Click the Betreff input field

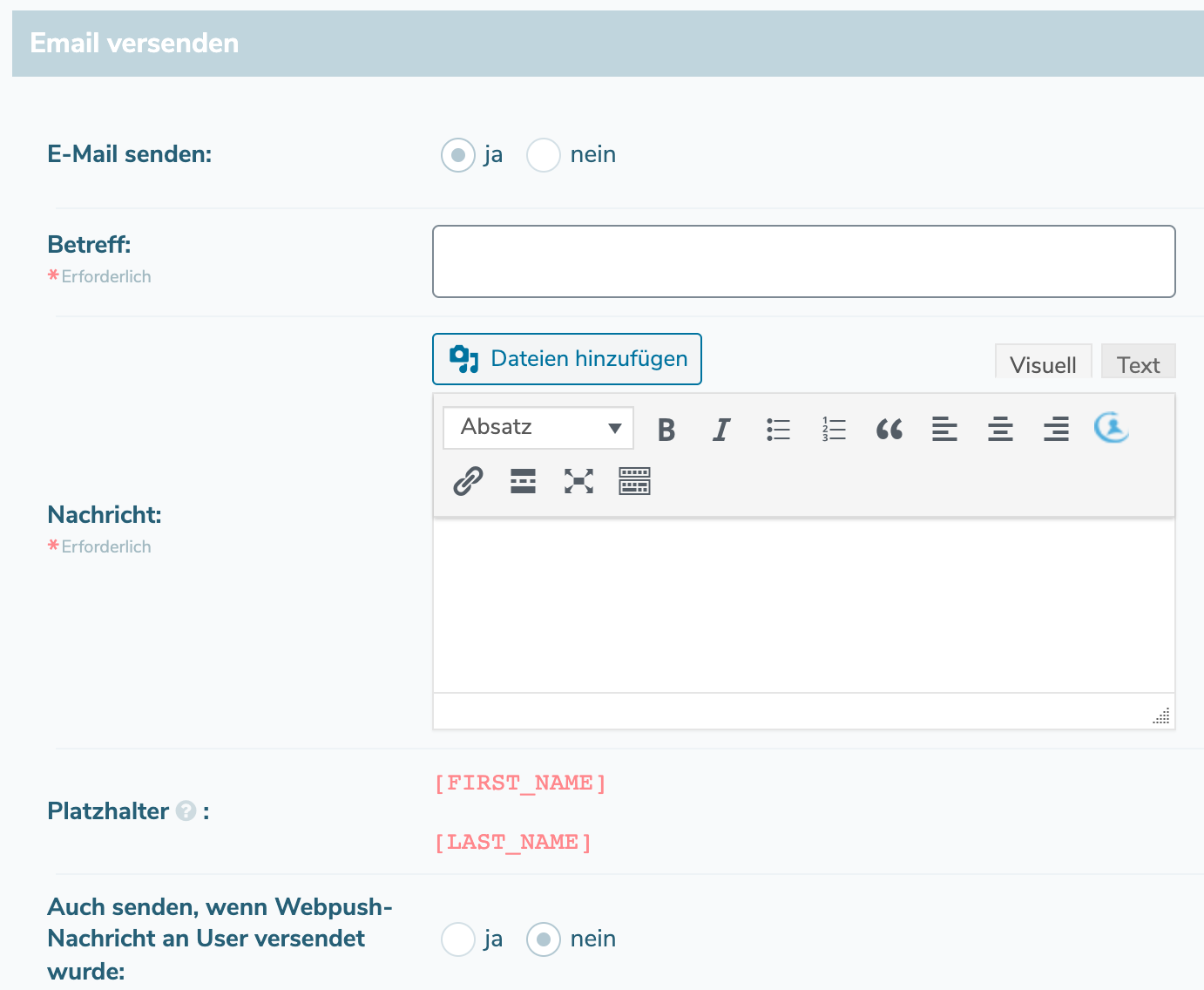pyautogui.click(x=803, y=261)
